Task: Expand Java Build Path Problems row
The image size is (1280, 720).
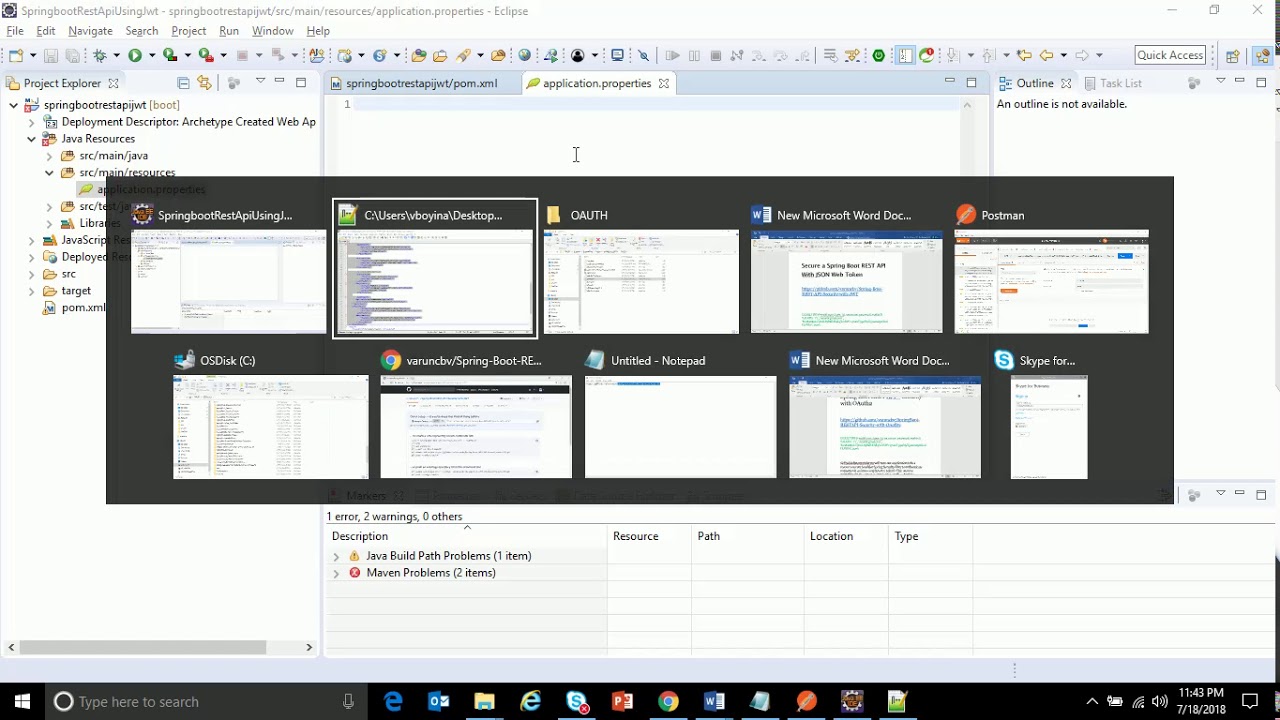Action: (336, 556)
